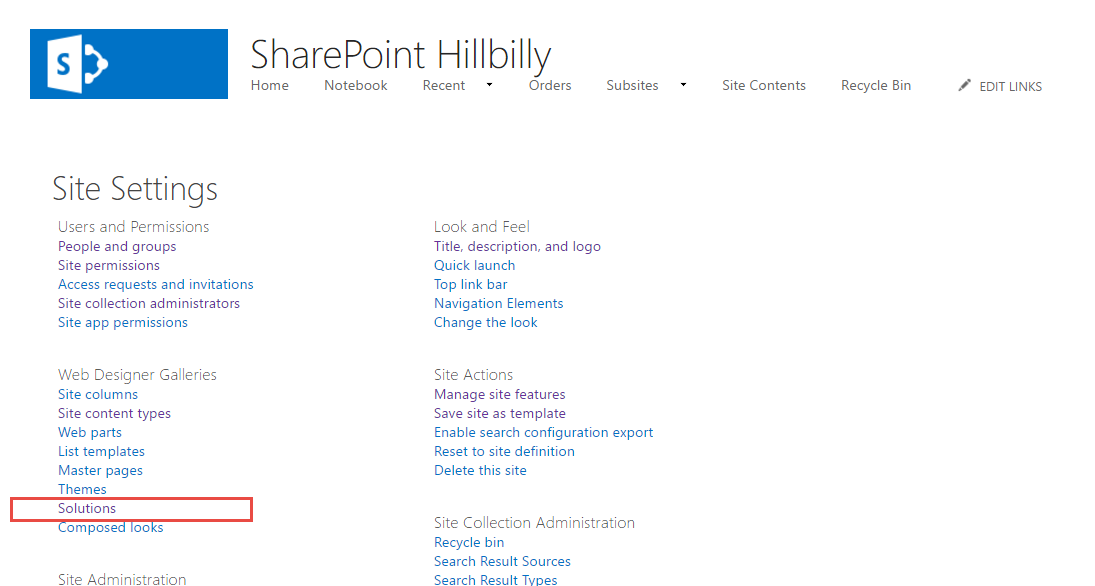Image resolution: width=1095 pixels, height=586 pixels.
Task: Click EDIT LINKS text
Action: pyautogui.click(x=1011, y=87)
